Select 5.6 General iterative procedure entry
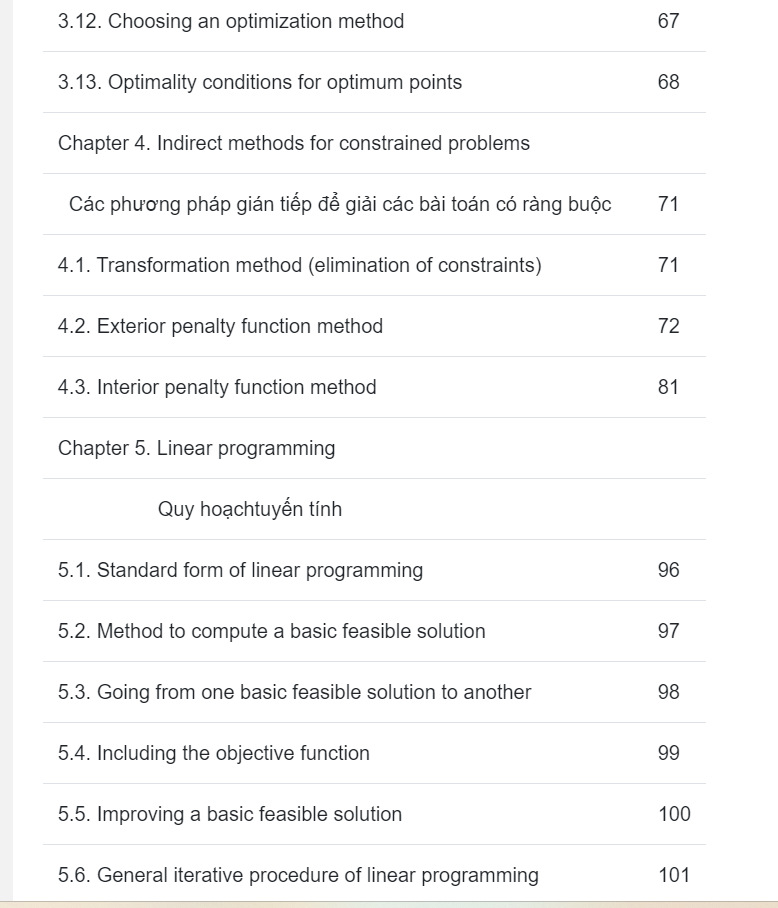This screenshot has width=778, height=908. point(298,875)
